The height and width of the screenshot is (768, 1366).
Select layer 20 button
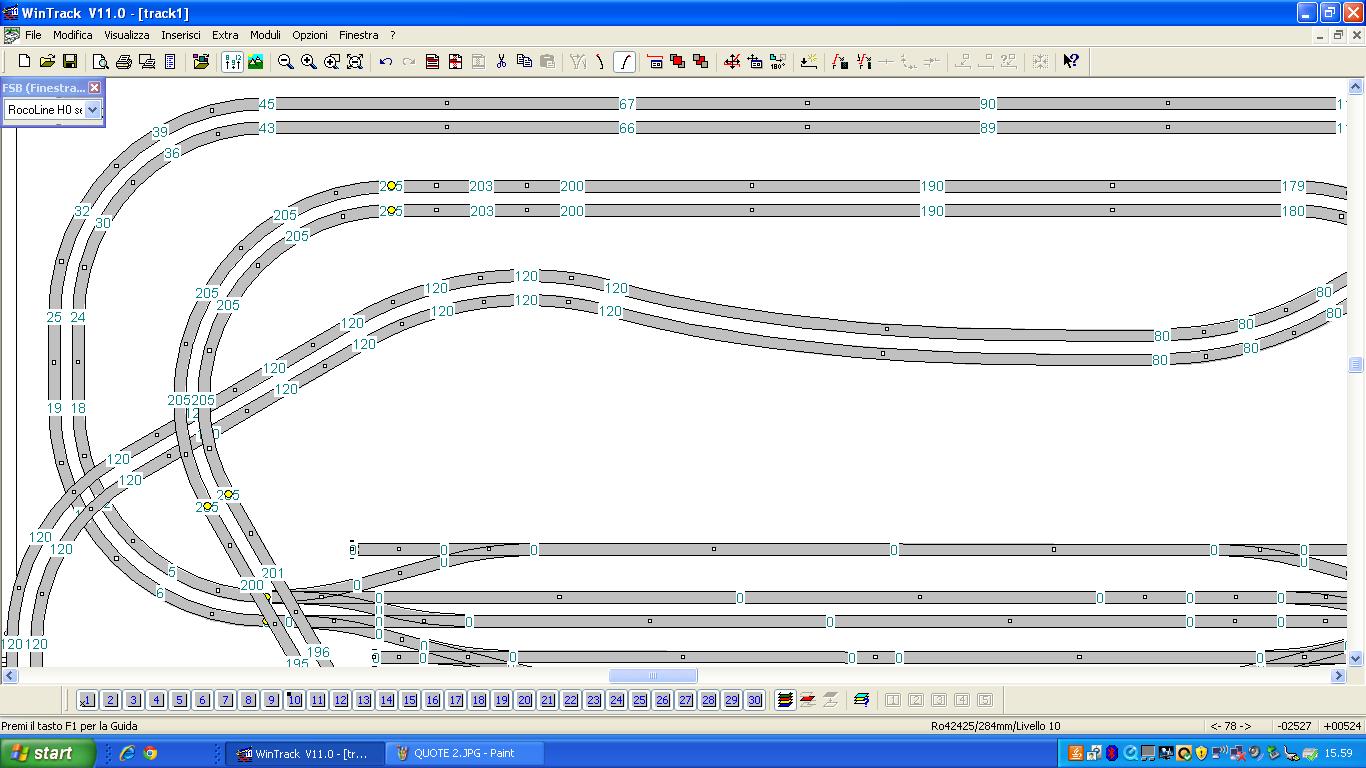[524, 700]
